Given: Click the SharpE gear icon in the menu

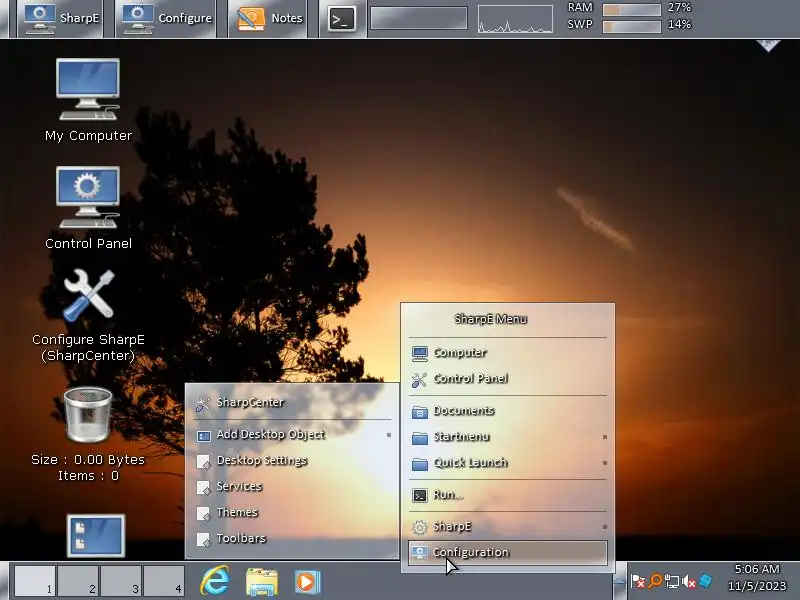Looking at the screenshot, I should (419, 528).
